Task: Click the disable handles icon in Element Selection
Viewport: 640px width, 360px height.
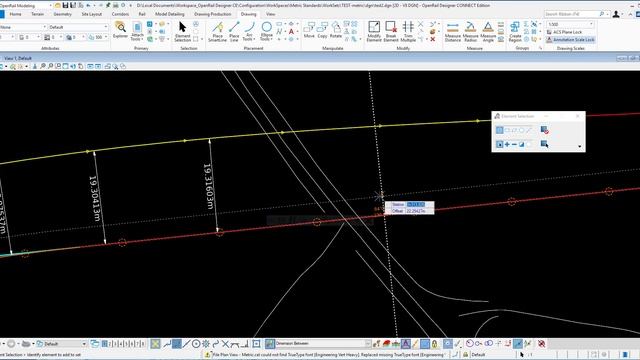Action: point(544,130)
